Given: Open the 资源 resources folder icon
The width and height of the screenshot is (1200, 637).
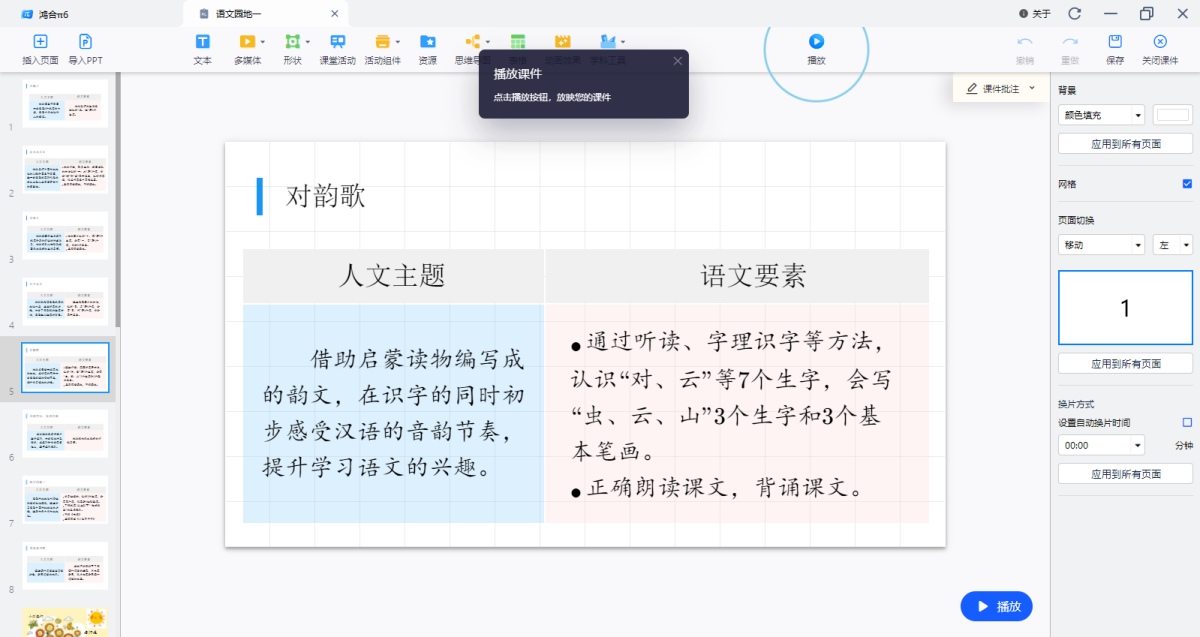Looking at the screenshot, I should (427, 42).
